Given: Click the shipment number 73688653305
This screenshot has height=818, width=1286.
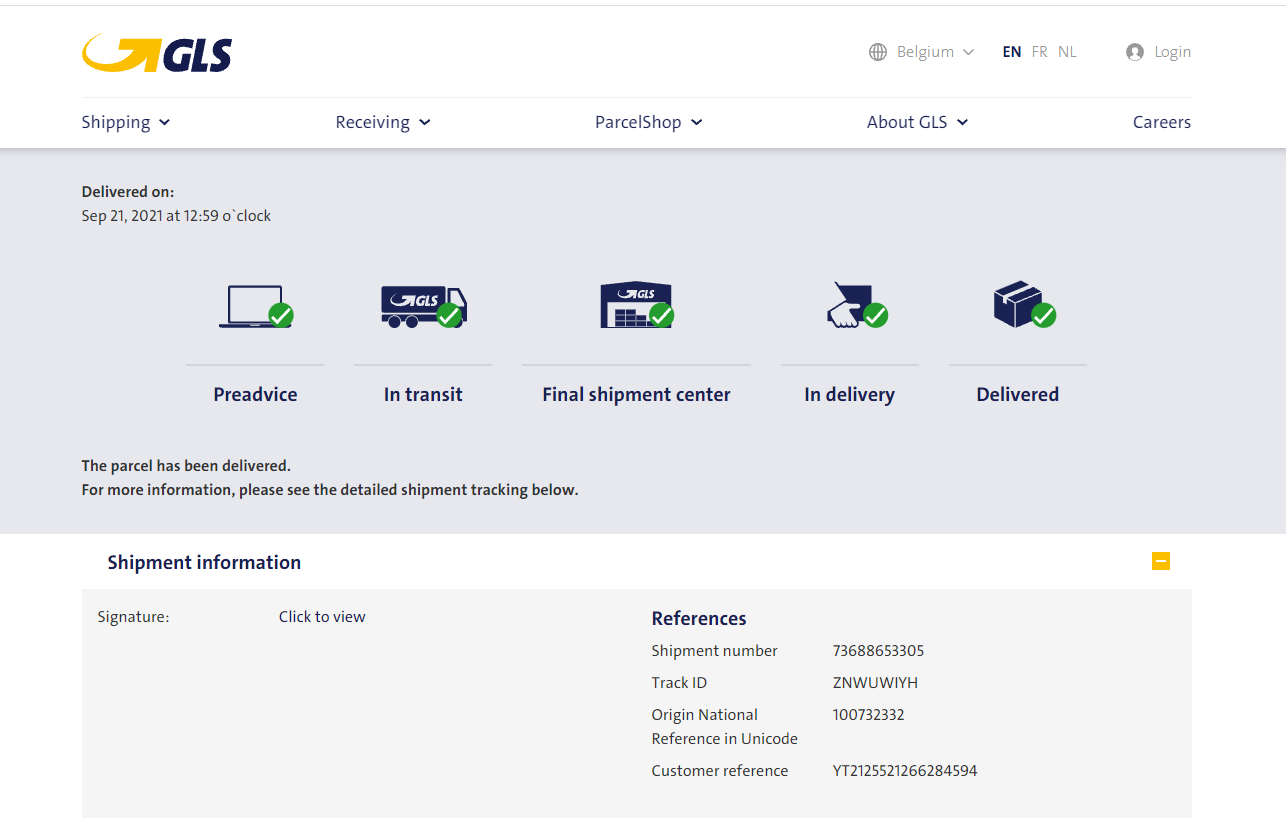Looking at the screenshot, I should pyautogui.click(x=878, y=651).
